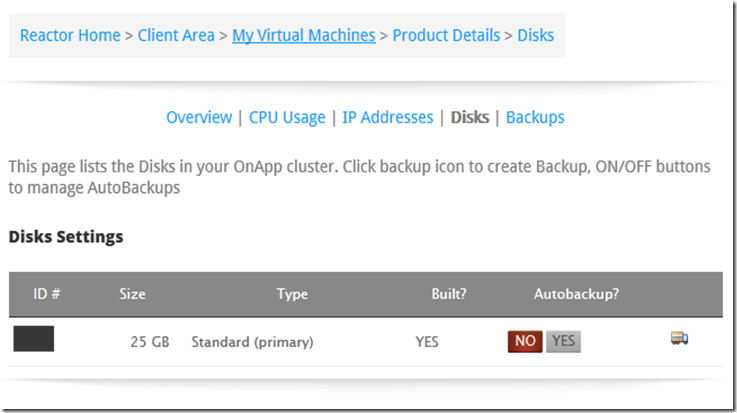Click the Standard (primary) disk type cell
Viewport: 737px width, 413px height.
[252, 342]
